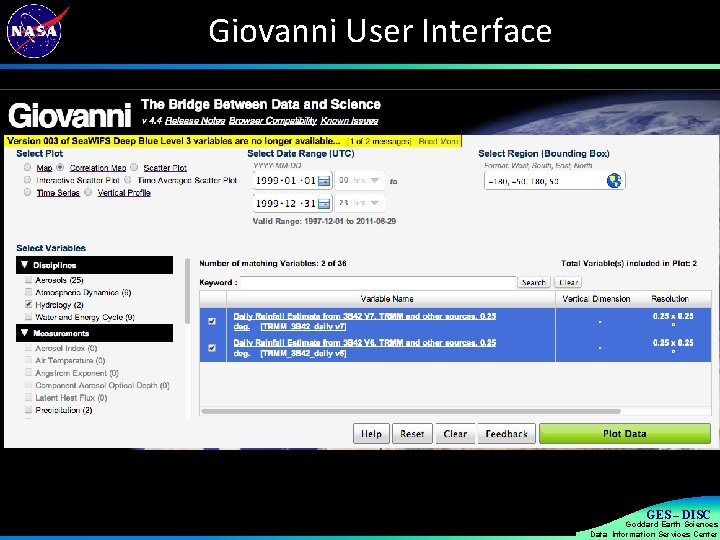Image resolution: width=720 pixels, height=540 pixels.
Task: Click the Angstrom Exponent (0) measurement
Action: tap(77, 373)
